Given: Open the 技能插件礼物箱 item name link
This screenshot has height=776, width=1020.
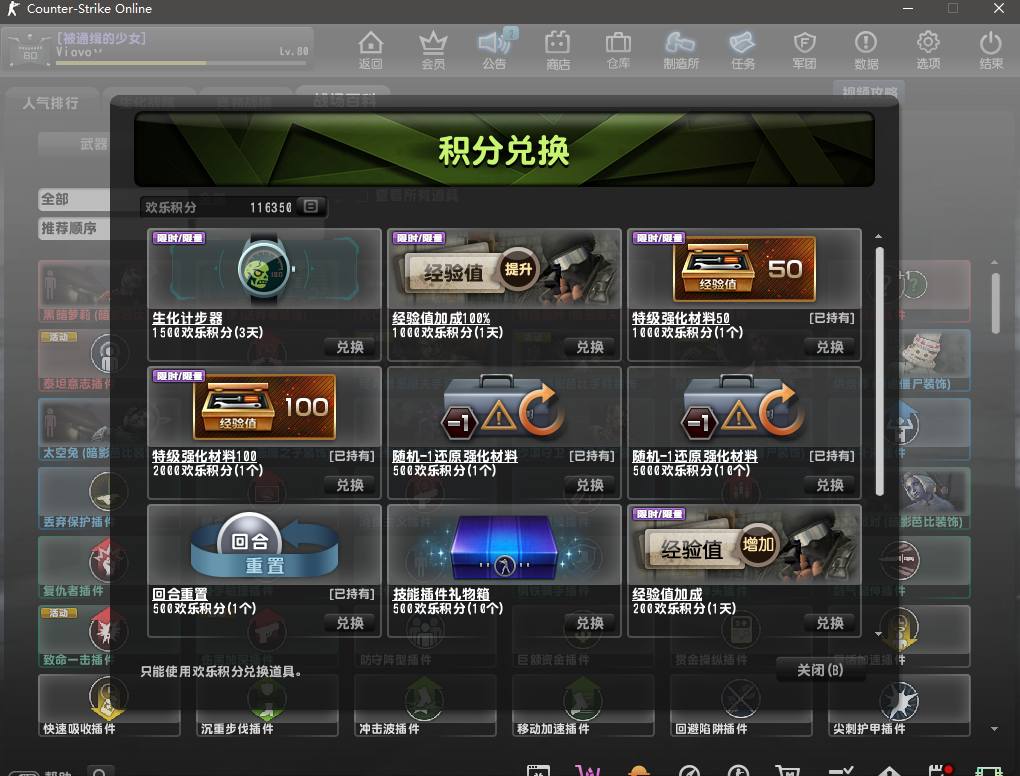Looking at the screenshot, I should tap(441, 594).
